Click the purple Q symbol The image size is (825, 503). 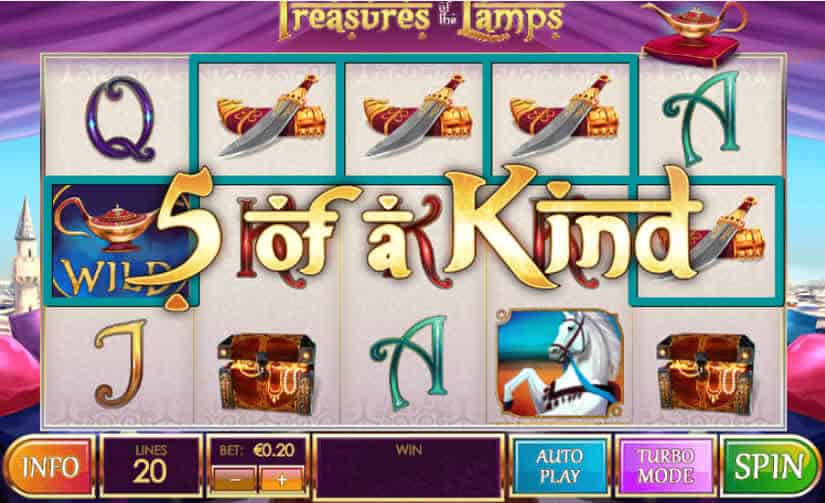pyautogui.click(x=121, y=119)
